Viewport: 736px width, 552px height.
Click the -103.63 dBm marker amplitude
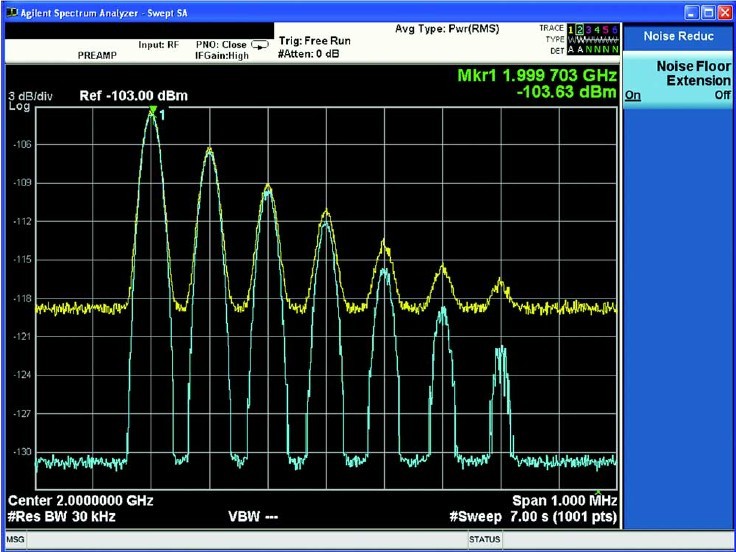(x=567, y=92)
